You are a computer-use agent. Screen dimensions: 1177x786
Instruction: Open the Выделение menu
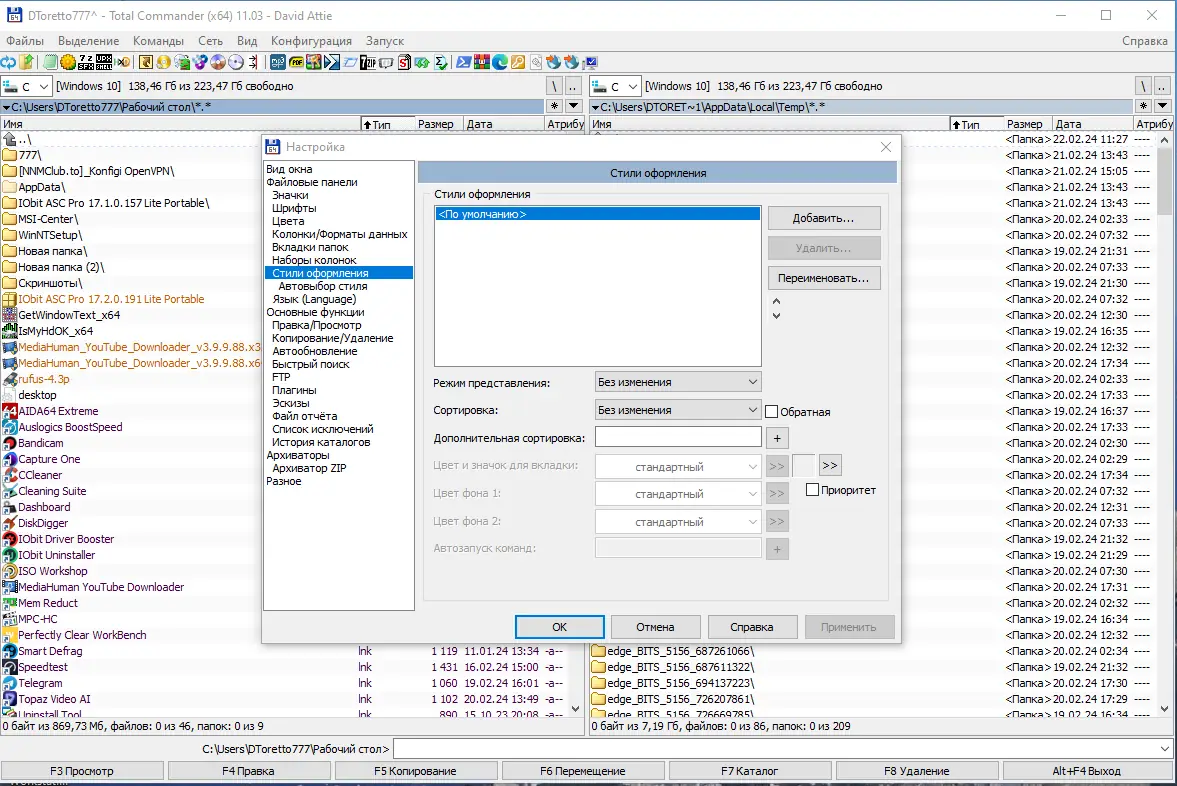pyautogui.click(x=89, y=41)
